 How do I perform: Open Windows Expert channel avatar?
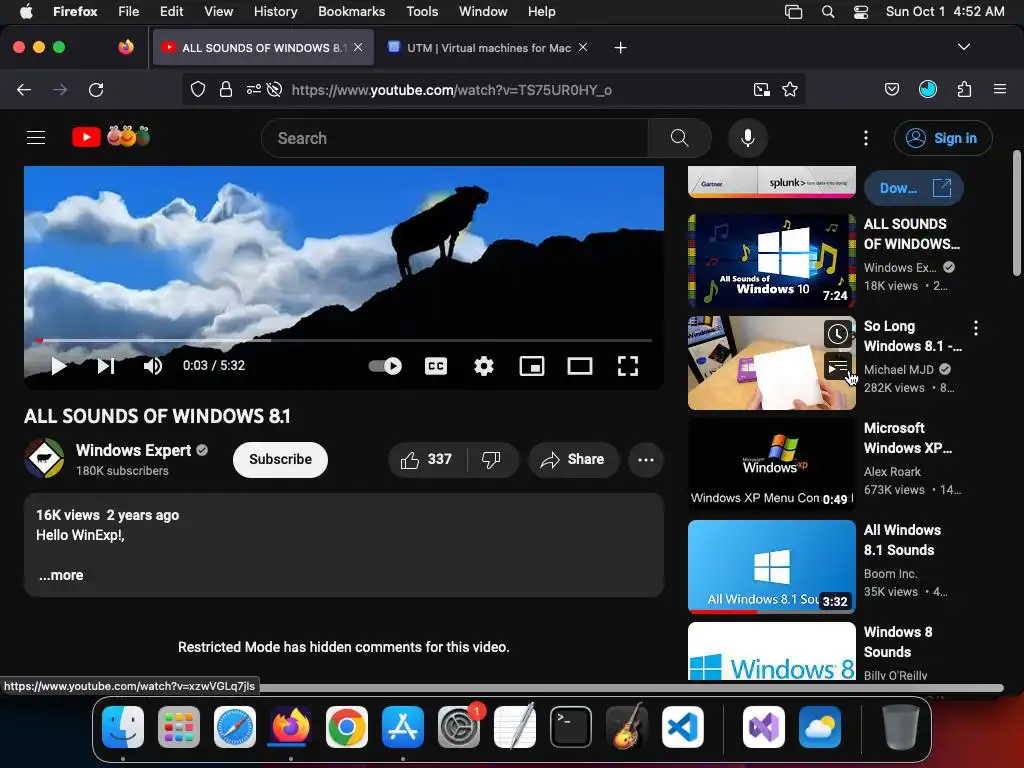[44, 458]
